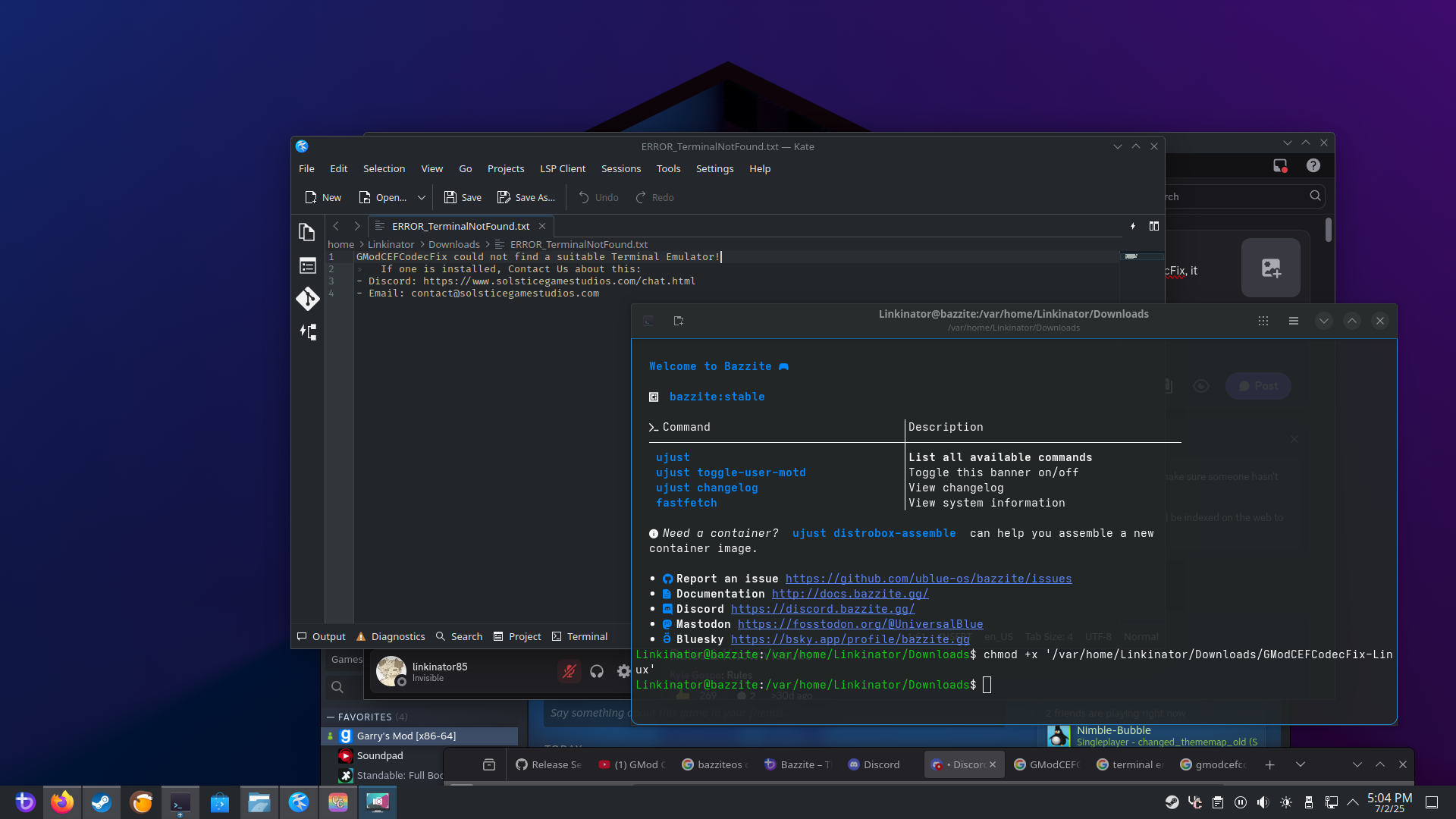Image resolution: width=1456 pixels, height=819 pixels.
Task: Click the notification icon with red dot in the background window
Action: pyautogui.click(x=1280, y=165)
